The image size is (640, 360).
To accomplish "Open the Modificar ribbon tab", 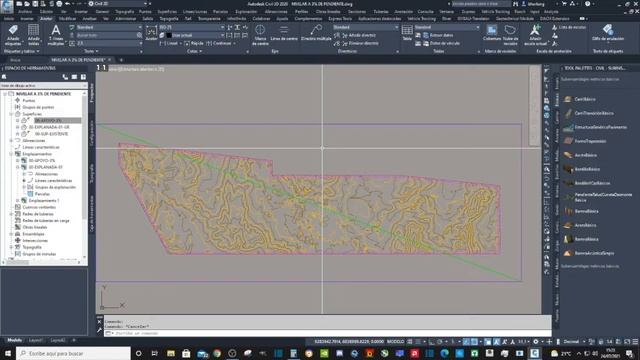I will click(x=67, y=19).
